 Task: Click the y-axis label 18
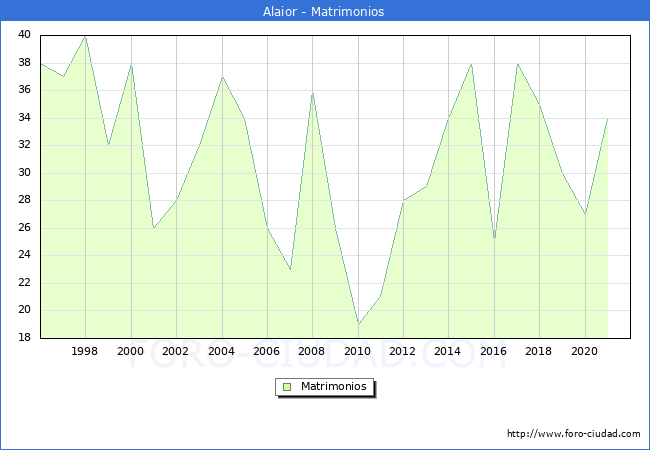tap(24, 337)
